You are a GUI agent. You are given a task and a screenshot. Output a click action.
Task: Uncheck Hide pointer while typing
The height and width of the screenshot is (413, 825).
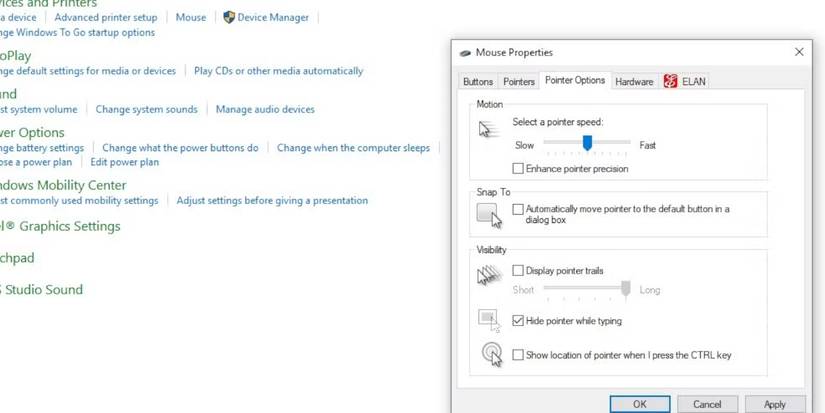[x=518, y=321]
